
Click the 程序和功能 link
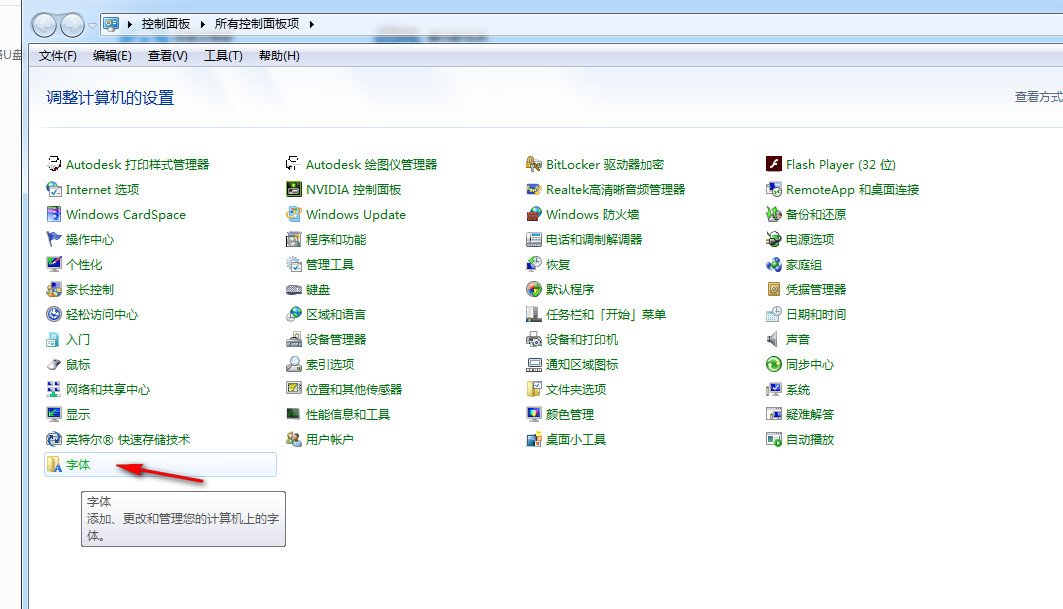click(335, 240)
